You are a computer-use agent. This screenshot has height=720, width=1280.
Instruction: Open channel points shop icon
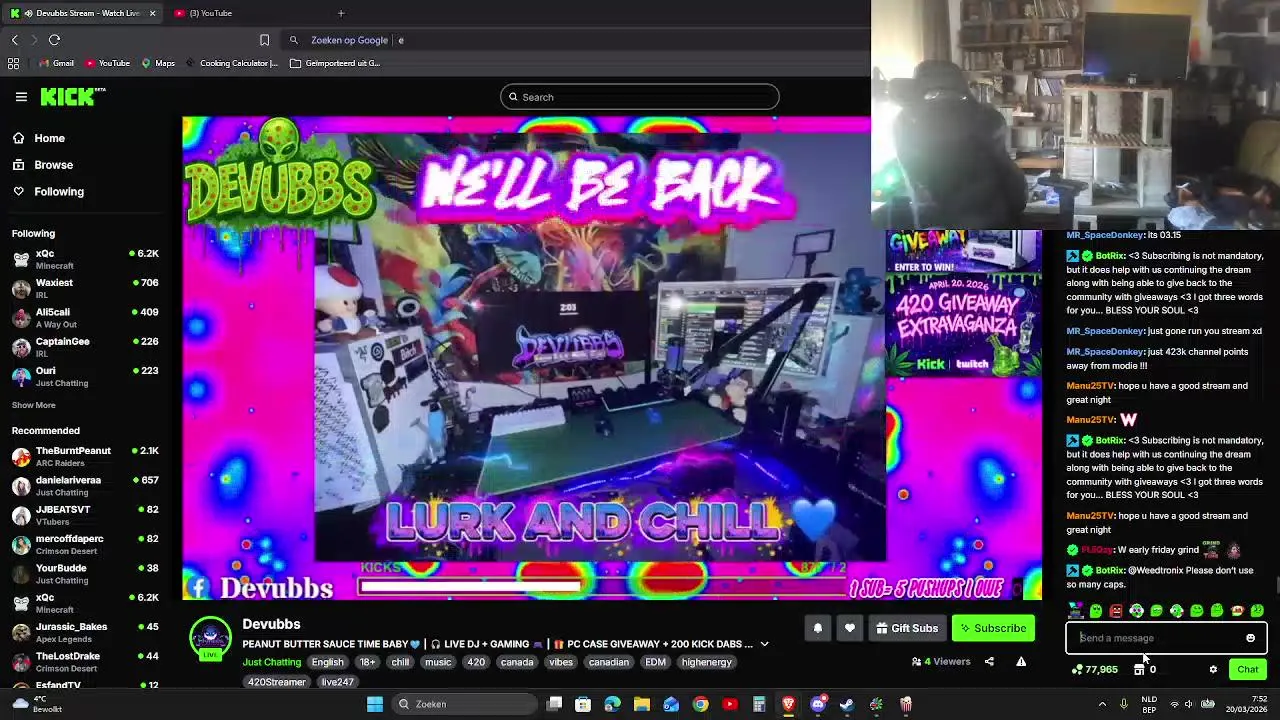click(1139, 670)
